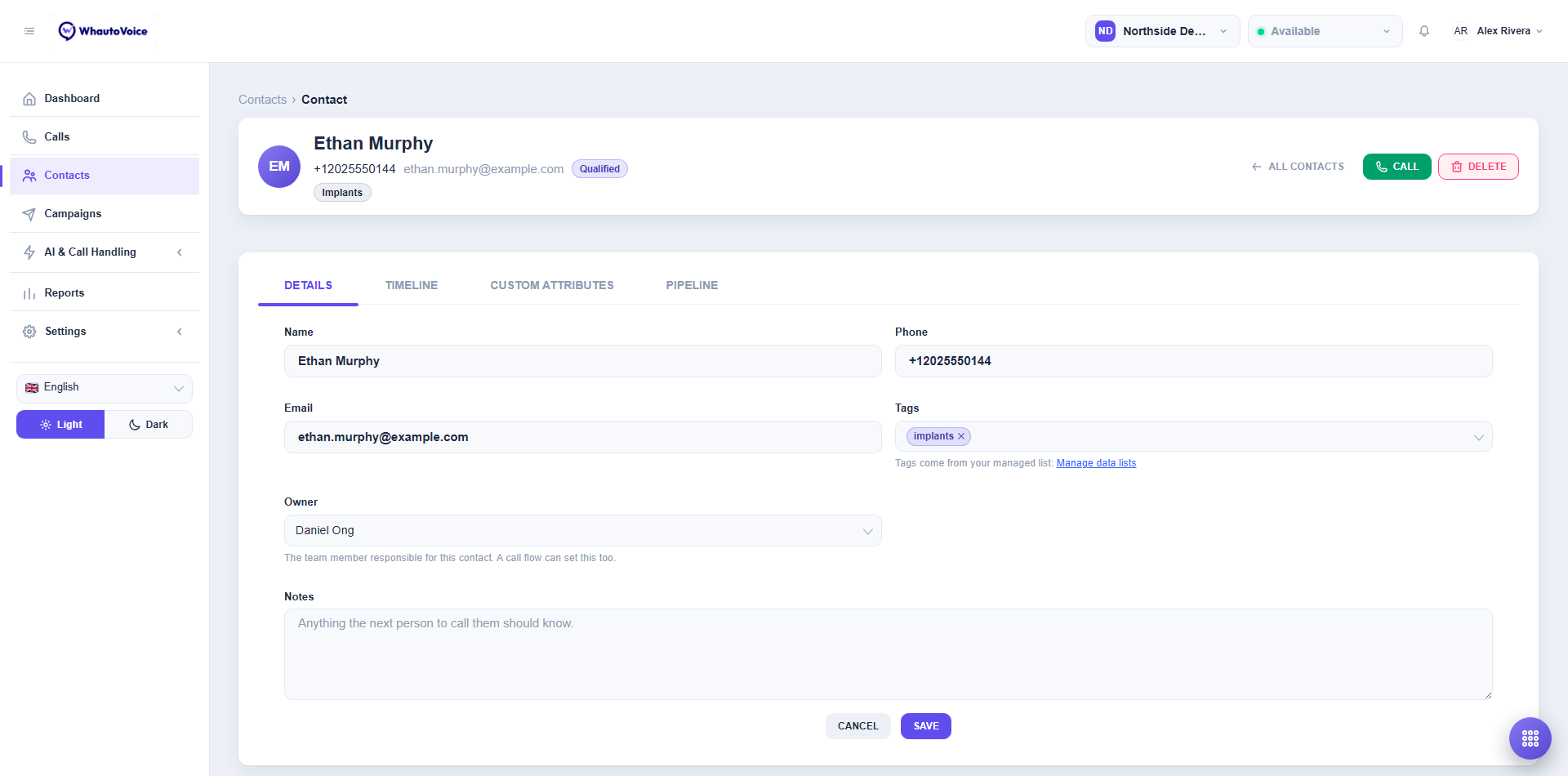Click the hamburger menu icon
The image size is (1568, 776).
(x=29, y=31)
